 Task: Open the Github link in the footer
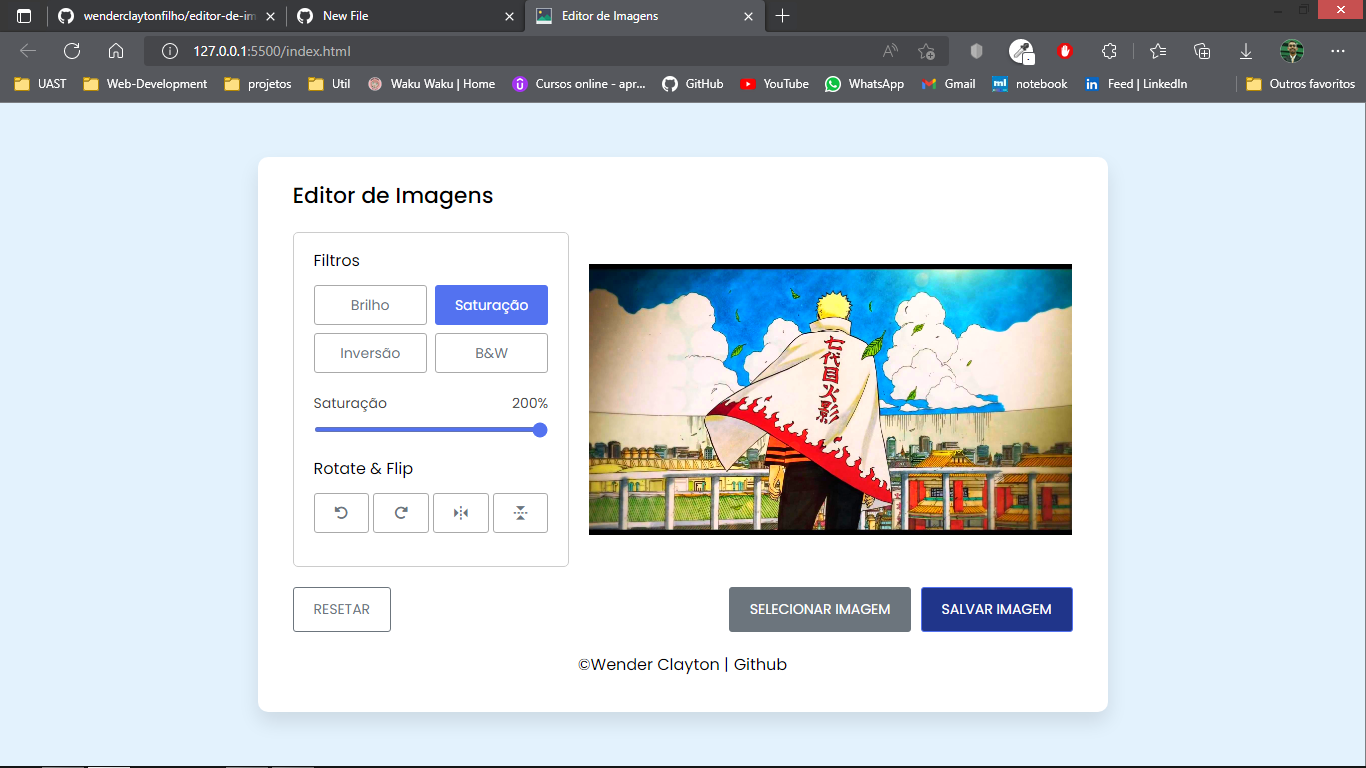760,664
